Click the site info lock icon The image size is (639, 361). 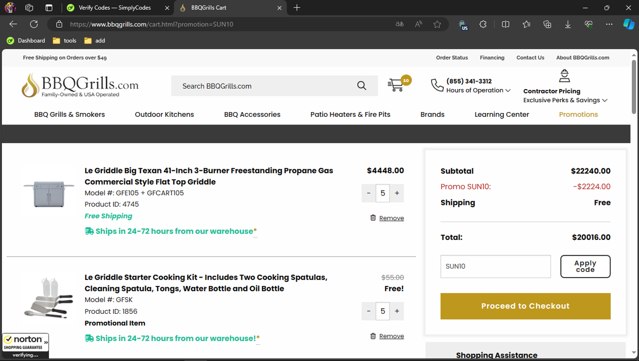coord(59,24)
